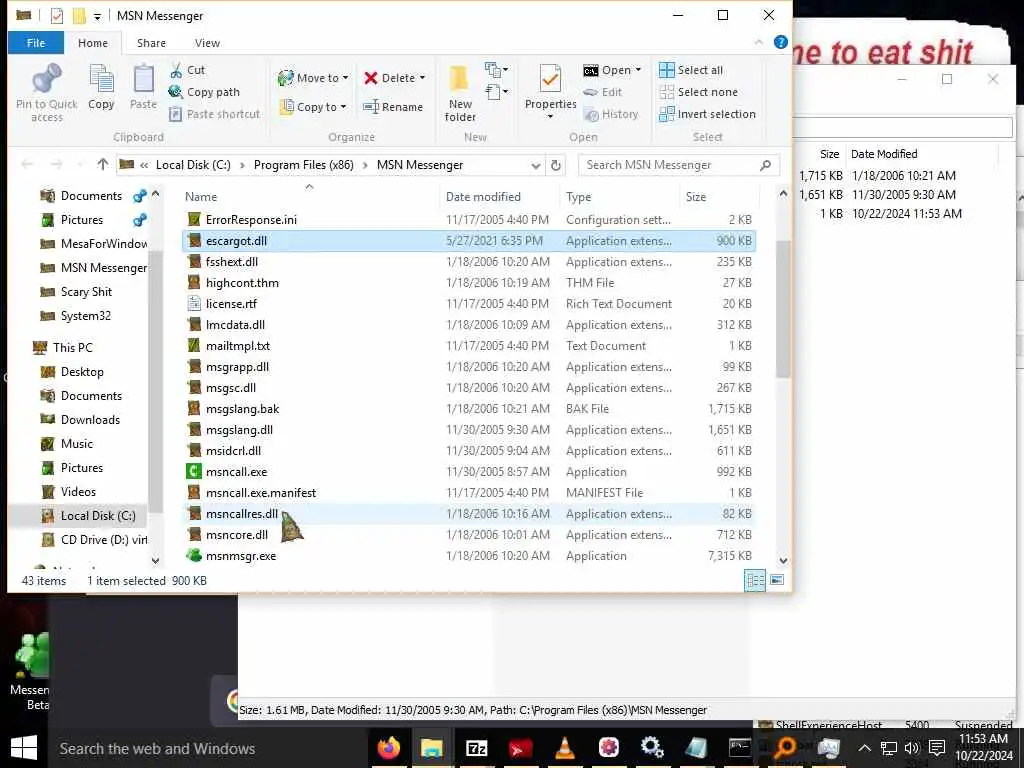Open VLC media player from the taskbar
Image resolution: width=1024 pixels, height=768 pixels.
(x=564, y=747)
